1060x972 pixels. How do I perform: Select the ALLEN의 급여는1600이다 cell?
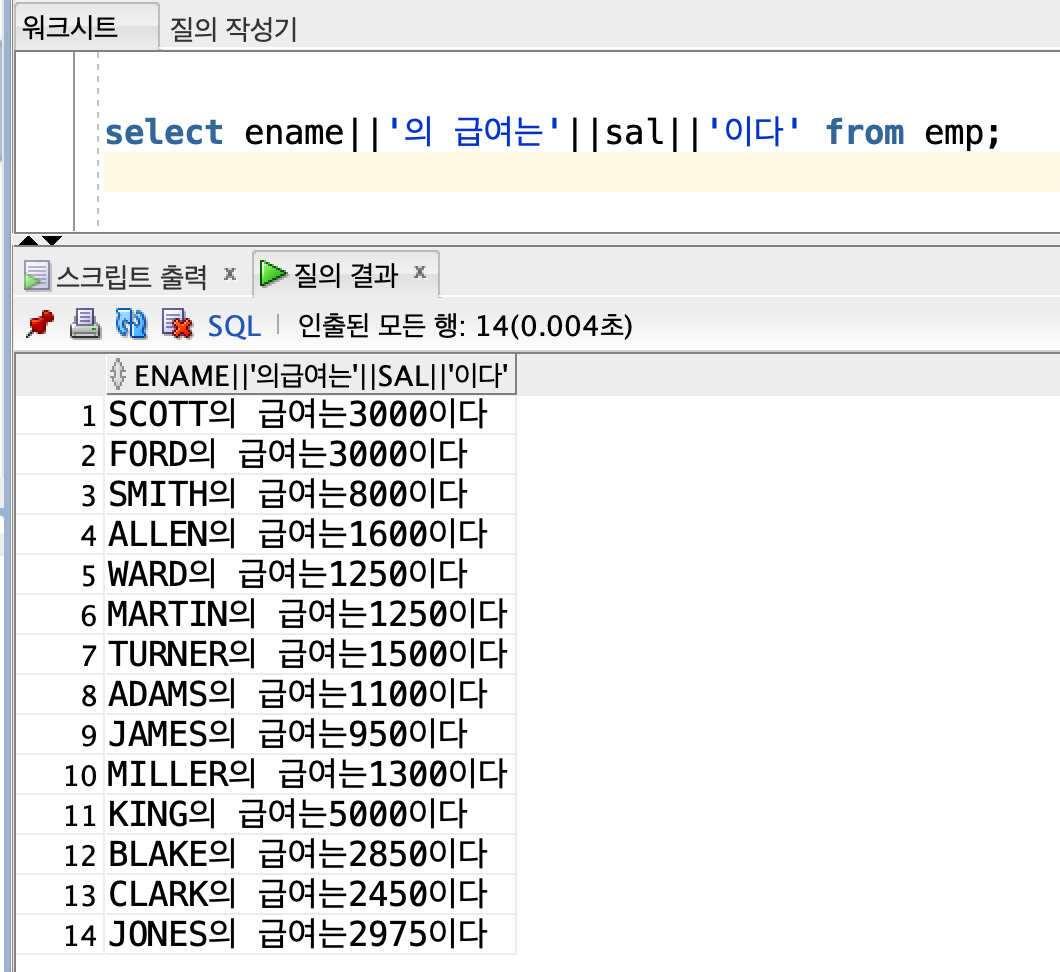pos(310,534)
